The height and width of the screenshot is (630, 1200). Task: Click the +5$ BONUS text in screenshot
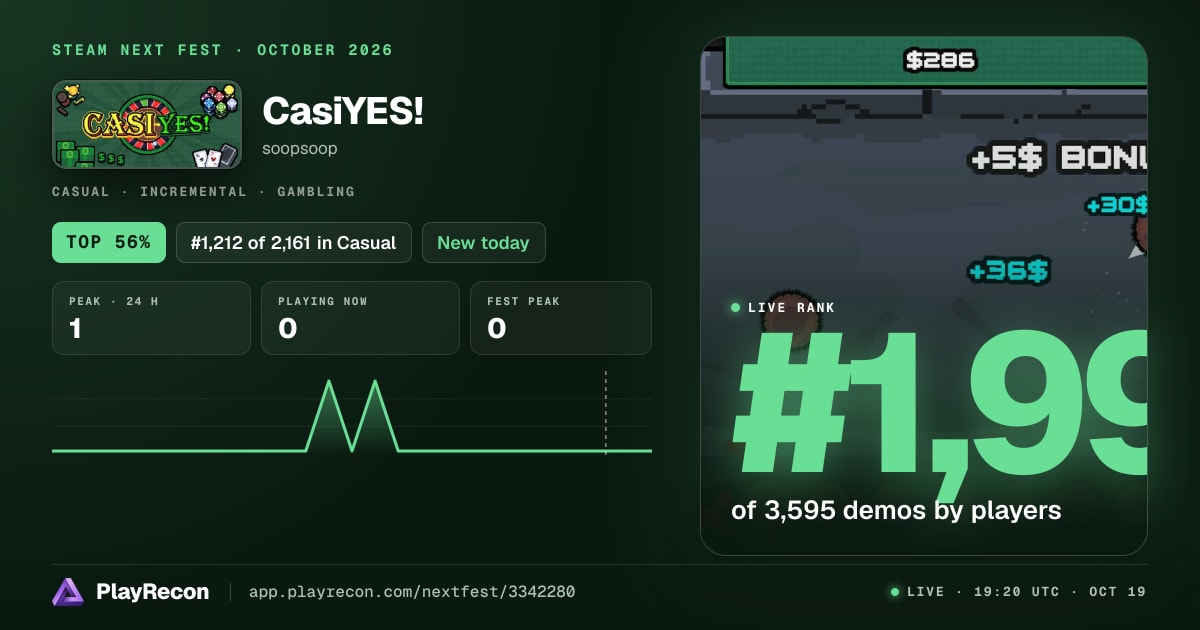1057,158
